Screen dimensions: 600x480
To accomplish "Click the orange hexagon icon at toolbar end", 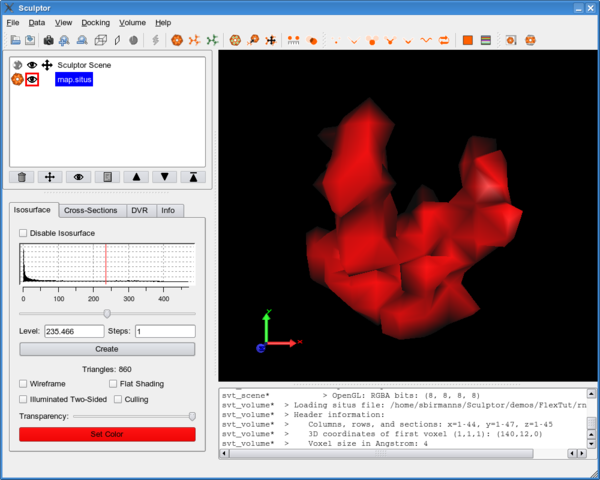I will tap(530, 40).
